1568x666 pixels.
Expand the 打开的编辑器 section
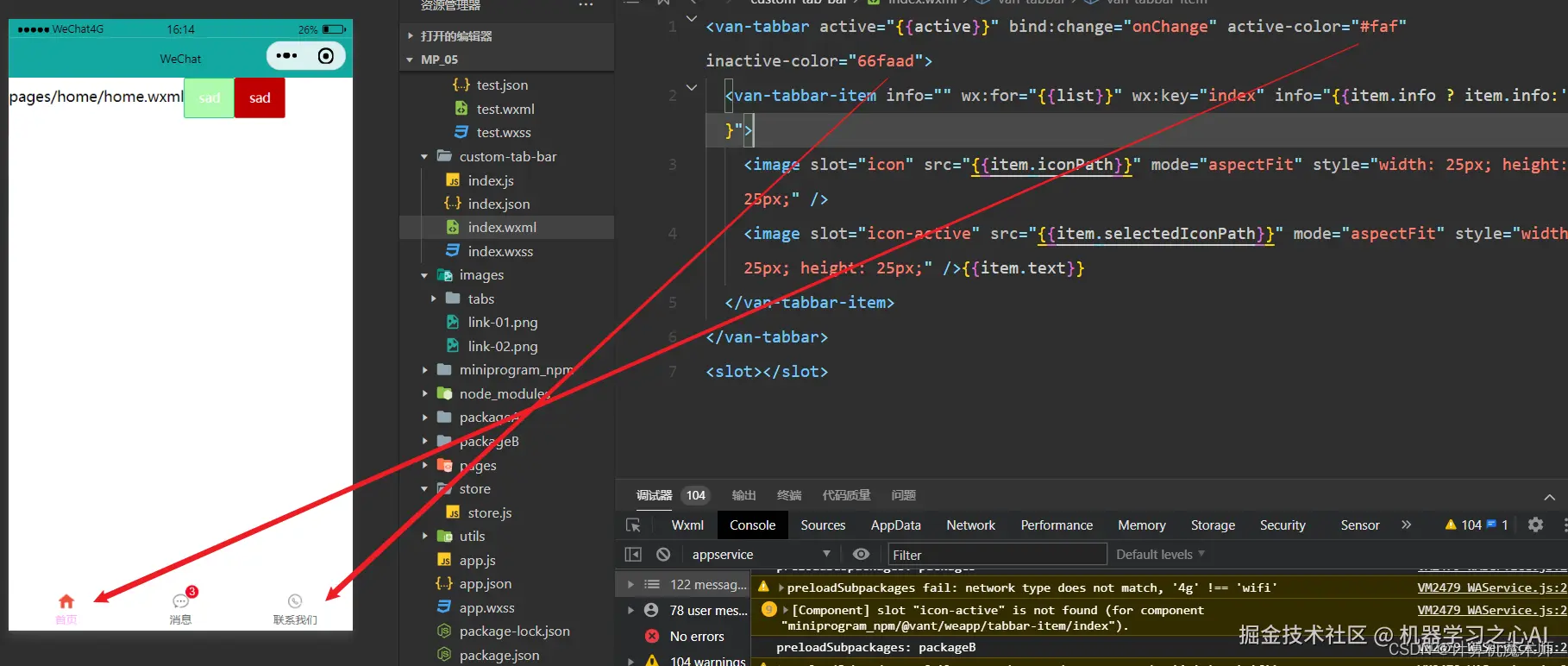tap(410, 36)
